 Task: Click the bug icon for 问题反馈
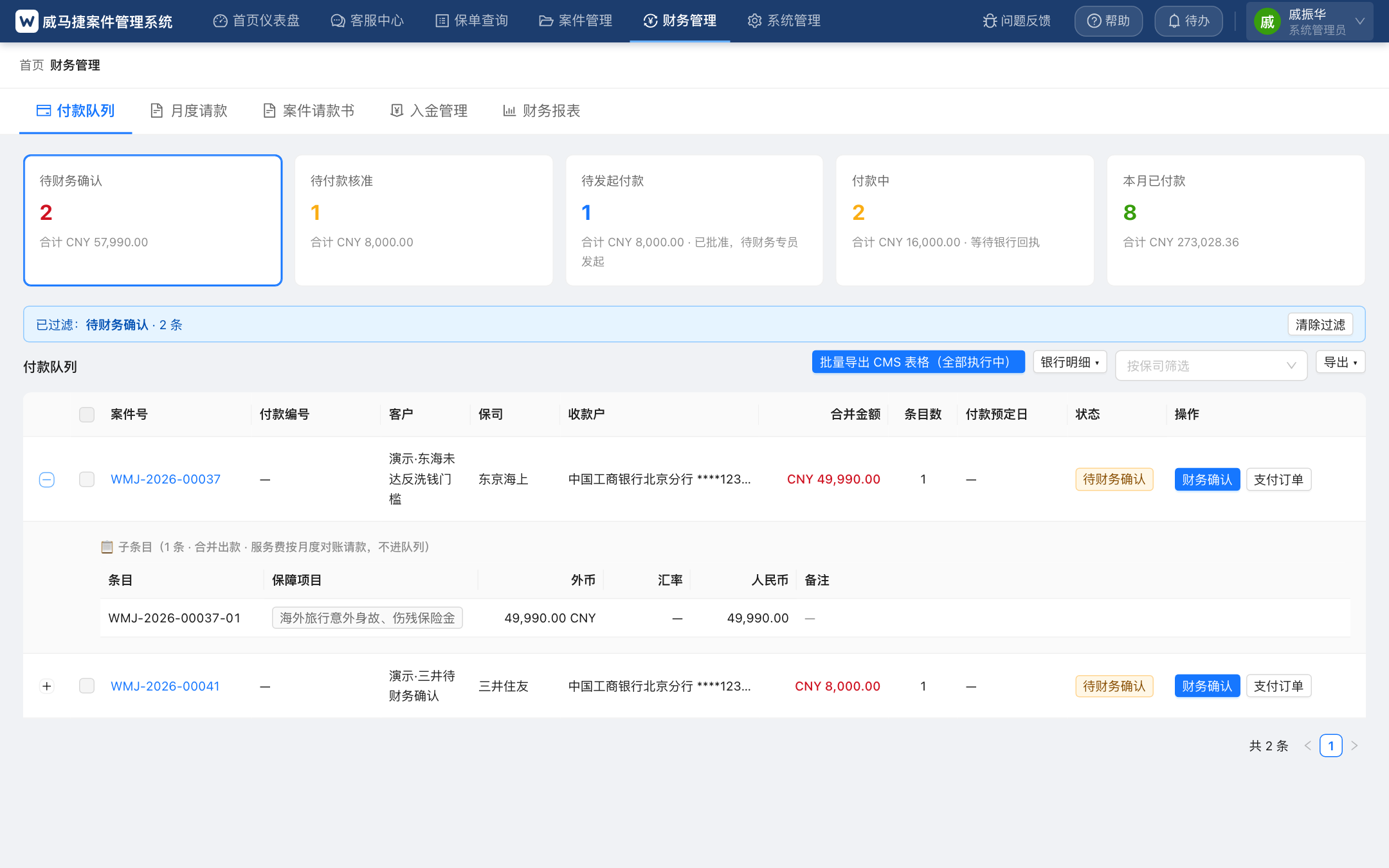coord(990,21)
